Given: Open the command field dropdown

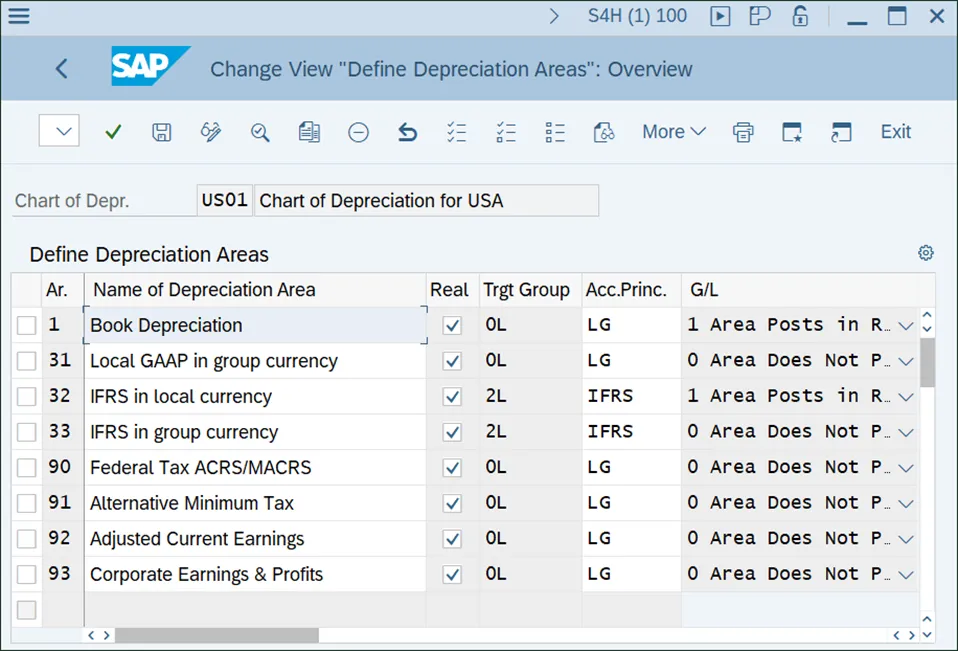Looking at the screenshot, I should 60,132.
